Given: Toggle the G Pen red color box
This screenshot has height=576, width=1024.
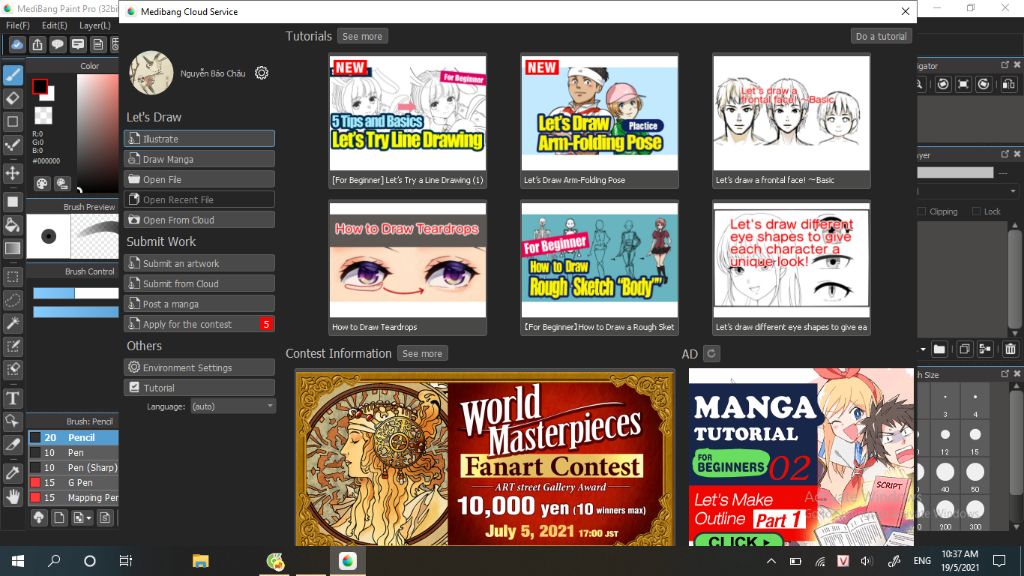Looking at the screenshot, I should (35, 483).
